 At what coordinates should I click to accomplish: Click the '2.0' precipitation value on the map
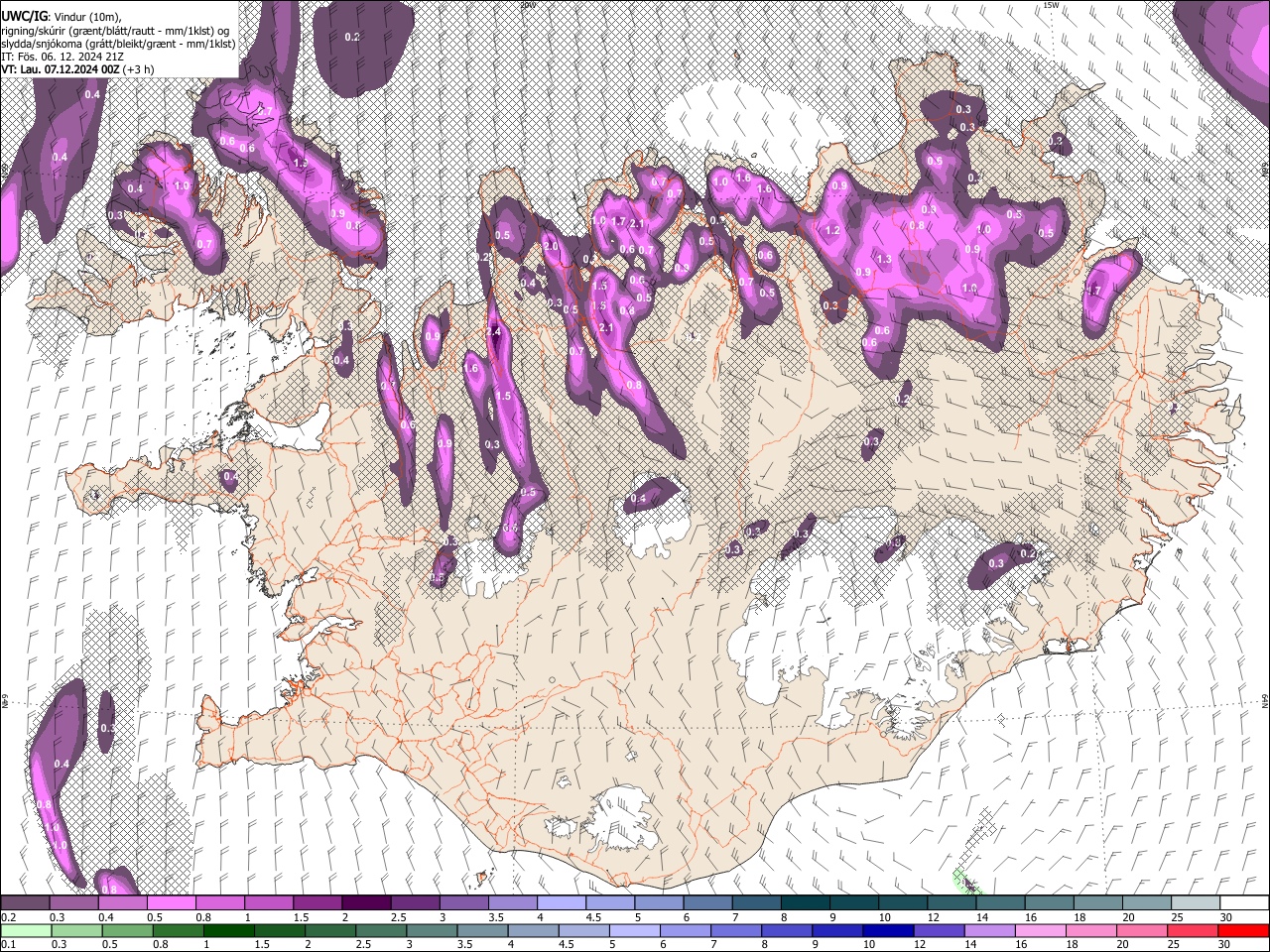tap(551, 246)
